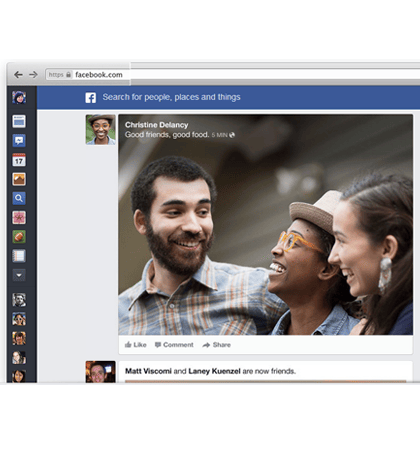This screenshot has height=470, width=420.
Task: Open the football app icon
Action: pyautogui.click(x=19, y=237)
